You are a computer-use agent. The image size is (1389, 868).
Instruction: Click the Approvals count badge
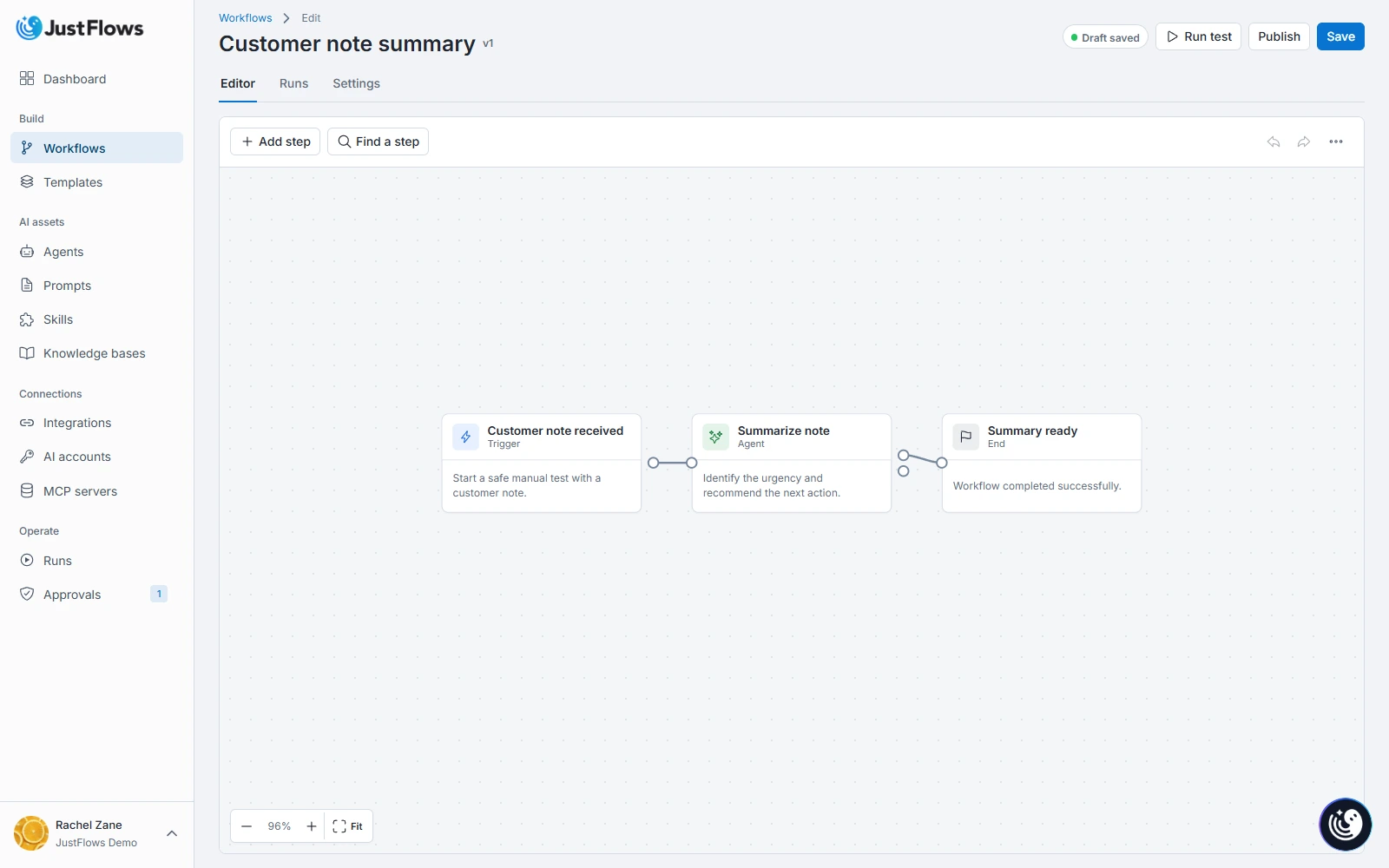(159, 594)
